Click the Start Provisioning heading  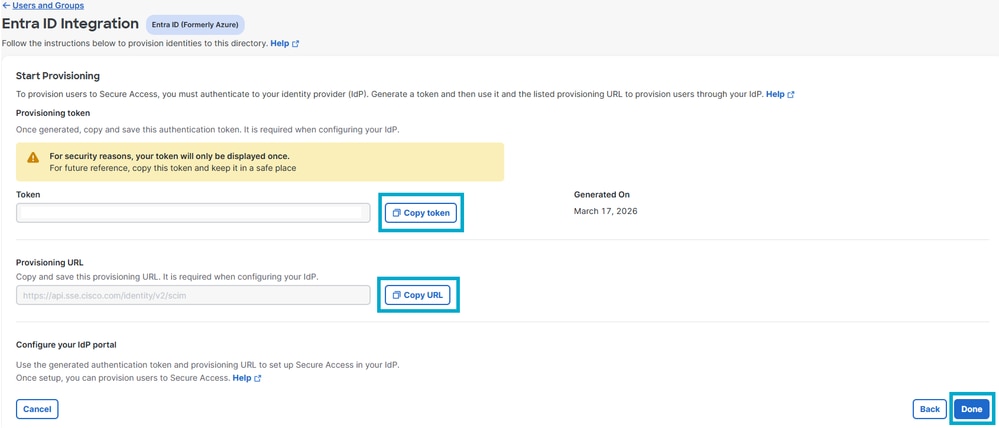(x=58, y=76)
